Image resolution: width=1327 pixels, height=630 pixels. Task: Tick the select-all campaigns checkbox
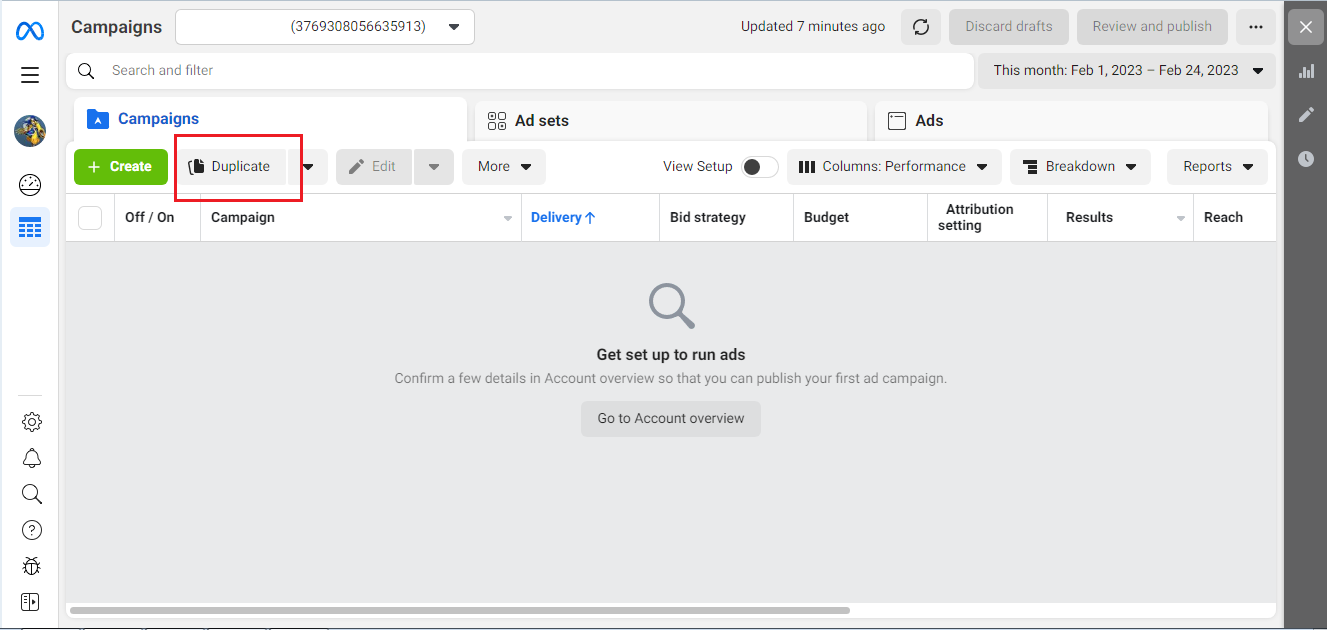(90, 218)
